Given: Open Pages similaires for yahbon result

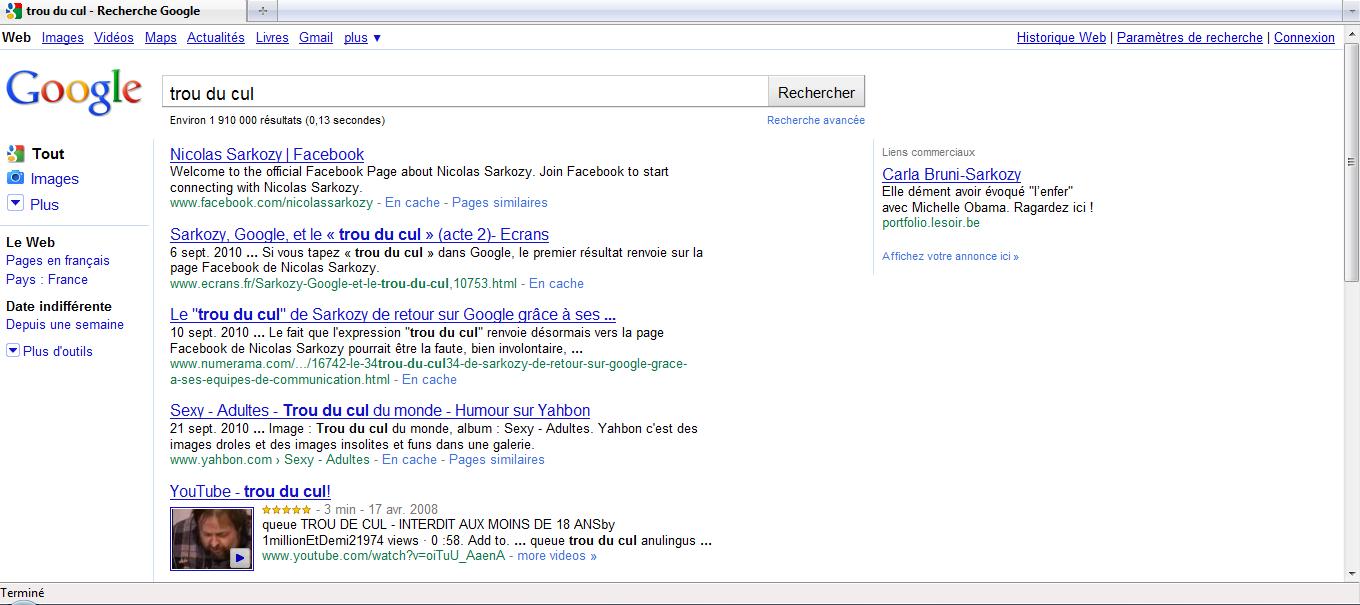Looking at the screenshot, I should click(497, 459).
